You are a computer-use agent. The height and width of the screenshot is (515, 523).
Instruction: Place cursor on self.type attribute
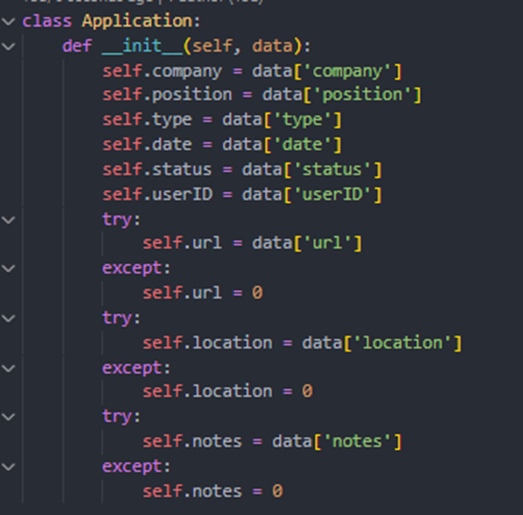tap(147, 120)
